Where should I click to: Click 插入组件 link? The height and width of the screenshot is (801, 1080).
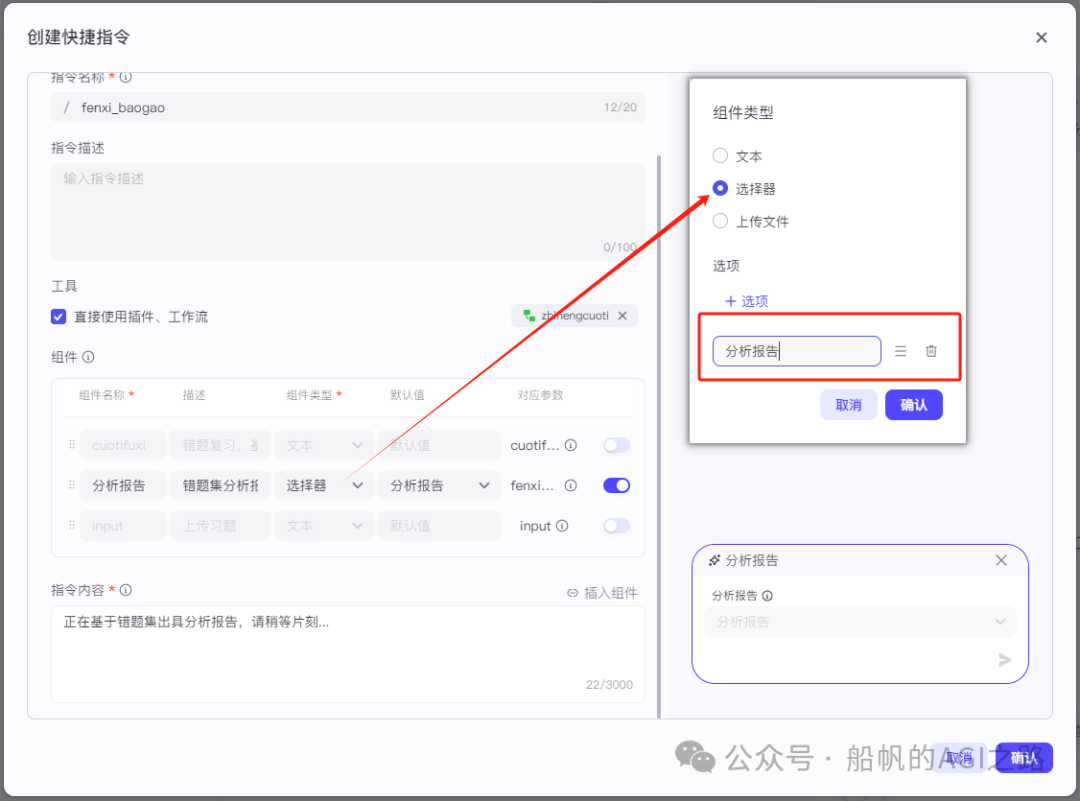602,592
